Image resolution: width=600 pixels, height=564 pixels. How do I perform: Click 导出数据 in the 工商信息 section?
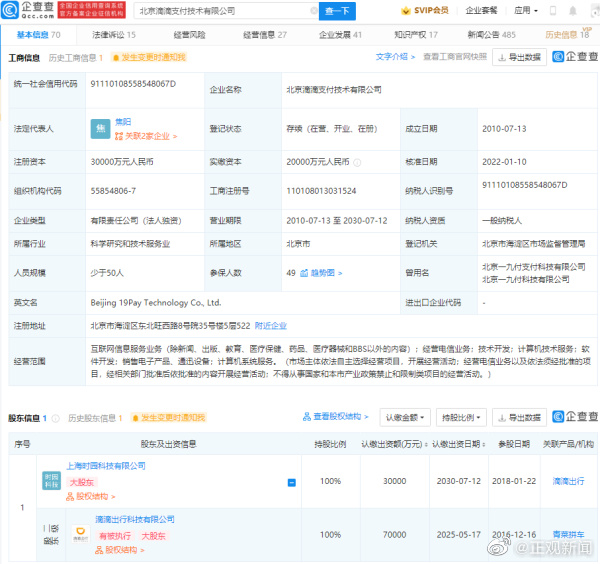[519, 57]
